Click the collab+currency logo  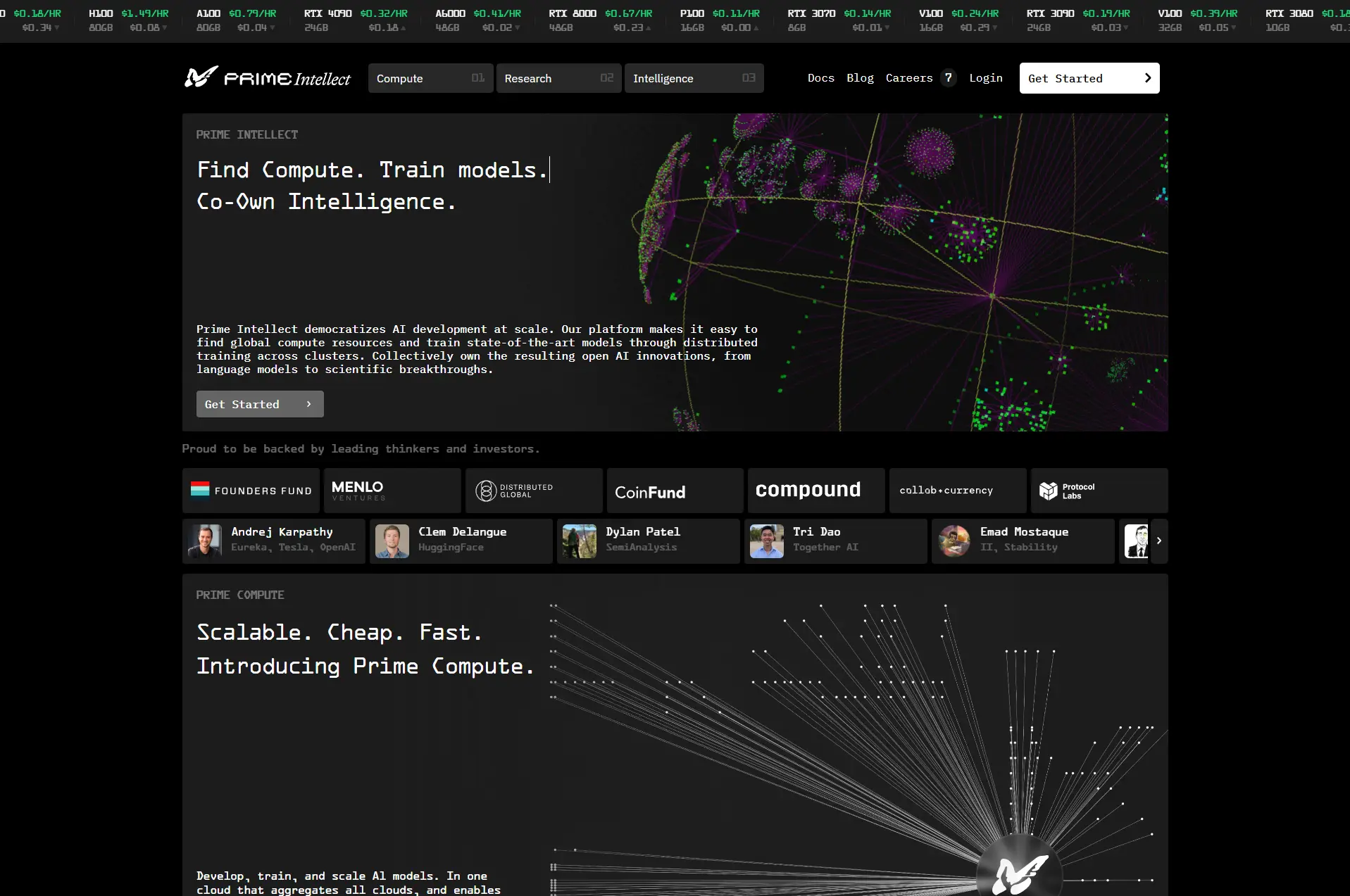[x=958, y=491]
